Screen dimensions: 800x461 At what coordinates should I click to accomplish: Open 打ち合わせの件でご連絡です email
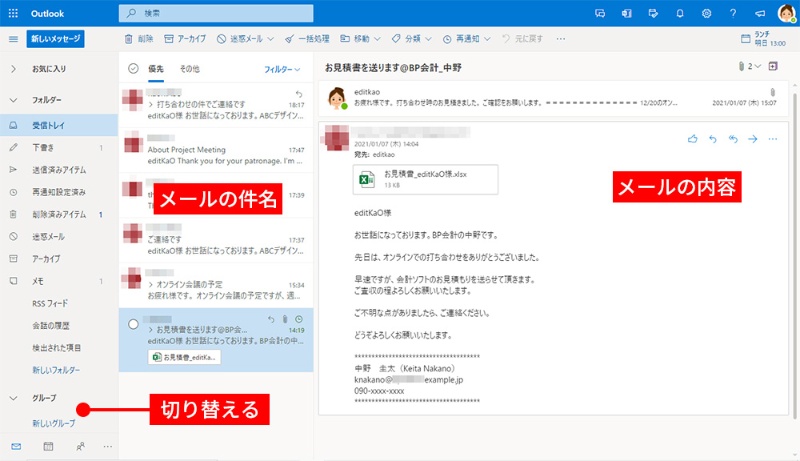[x=216, y=105]
